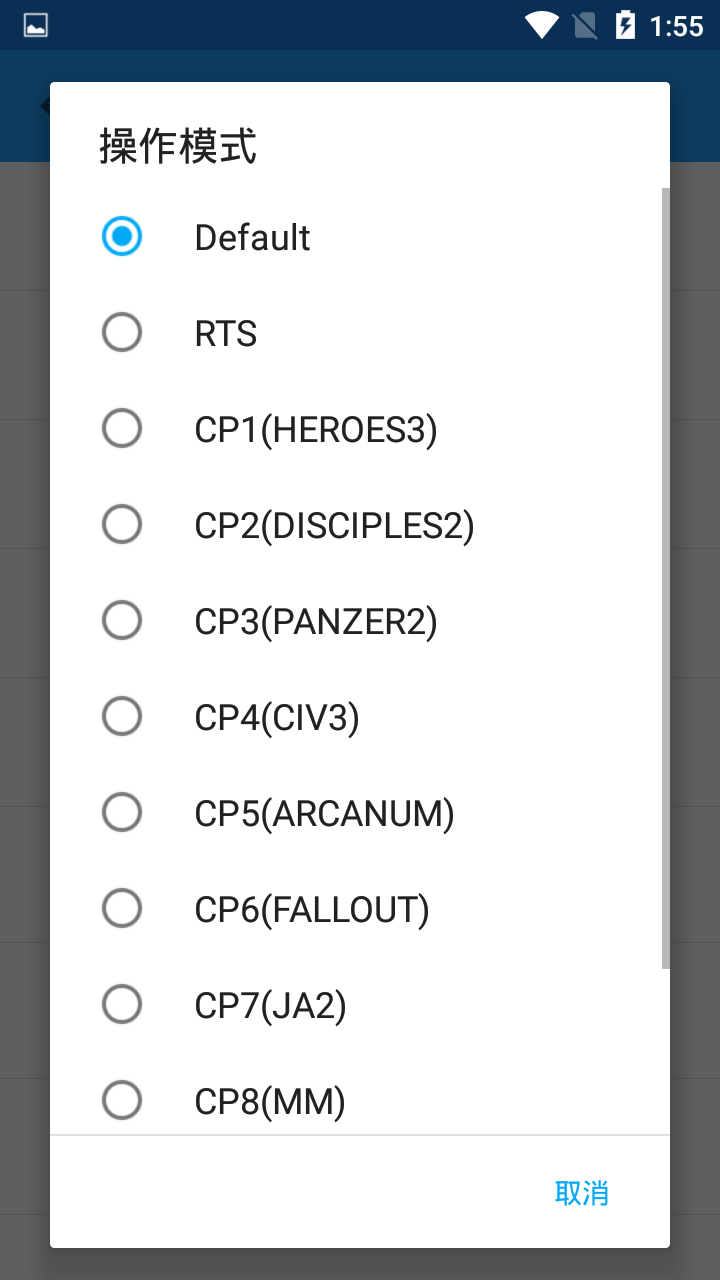
Task: Tap the RTS label text
Action: 226,334
